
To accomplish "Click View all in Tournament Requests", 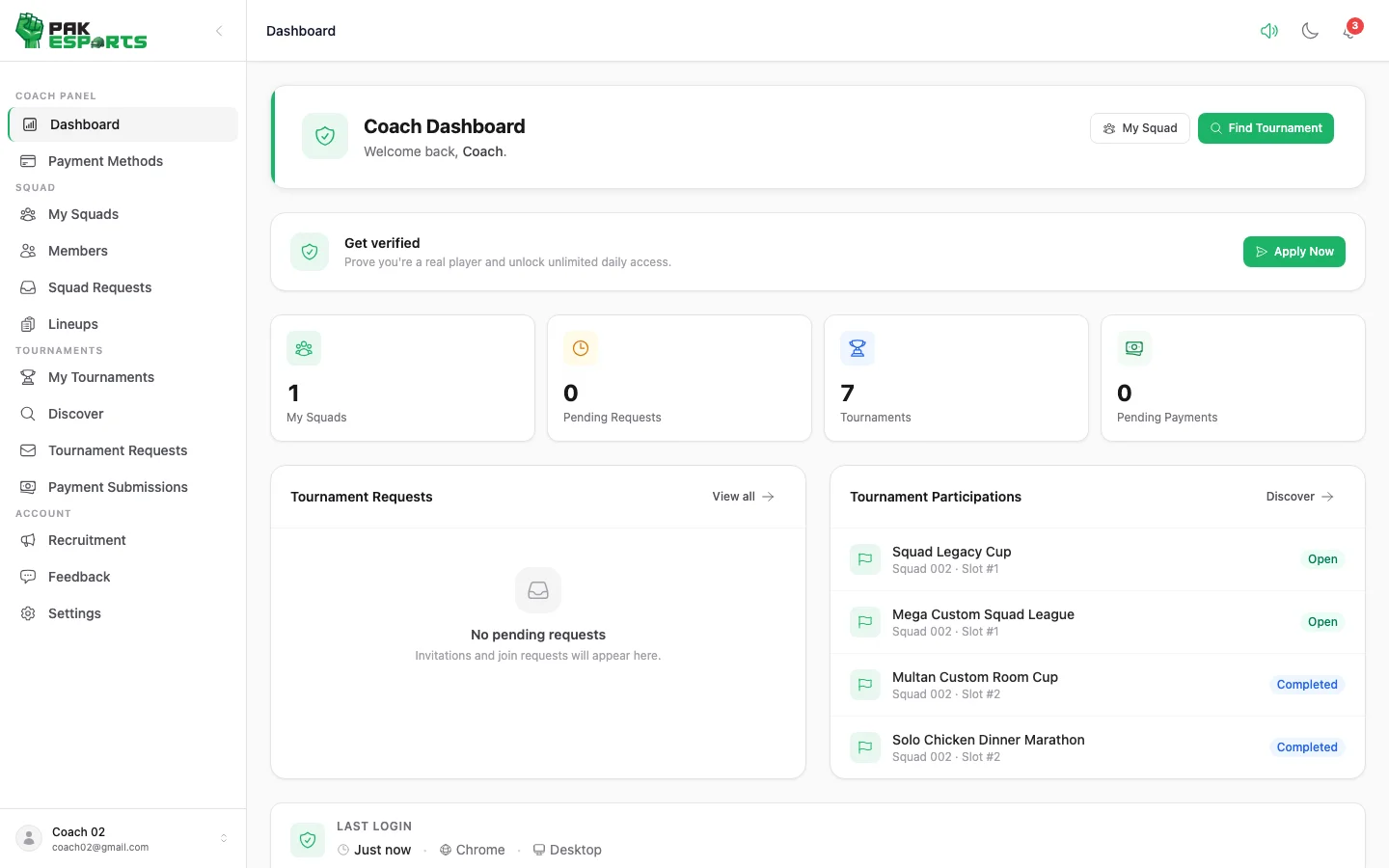I will 743,497.
